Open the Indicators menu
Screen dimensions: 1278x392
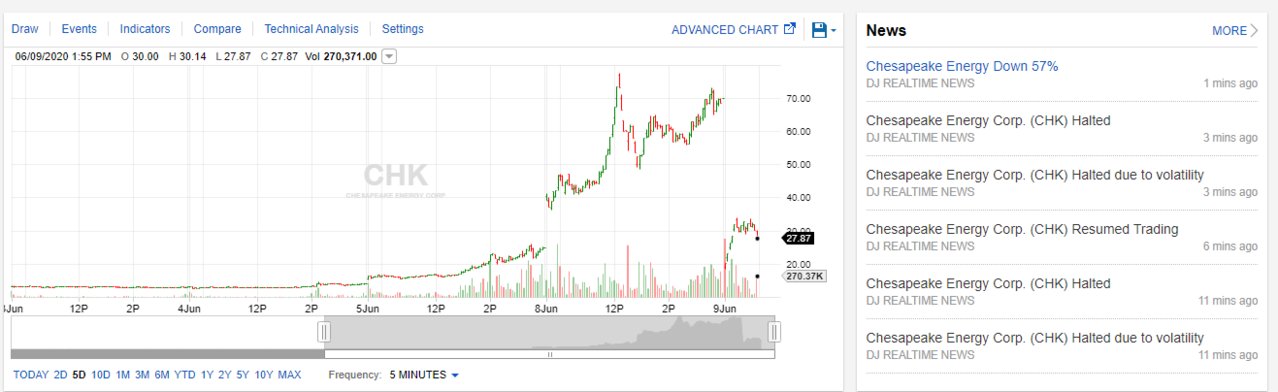(x=145, y=29)
